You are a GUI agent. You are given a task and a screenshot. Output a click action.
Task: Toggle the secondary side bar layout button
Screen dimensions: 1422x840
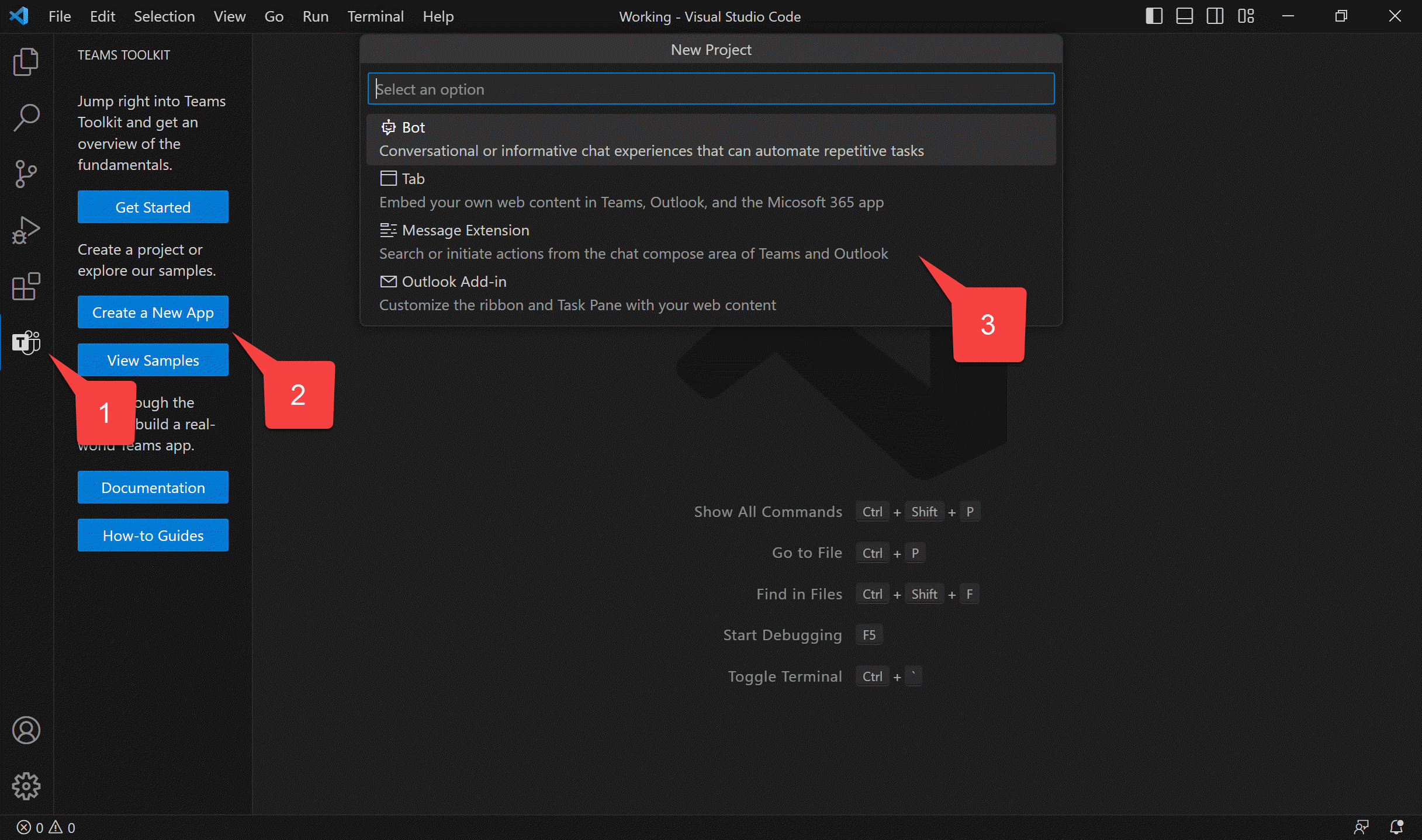(1215, 16)
